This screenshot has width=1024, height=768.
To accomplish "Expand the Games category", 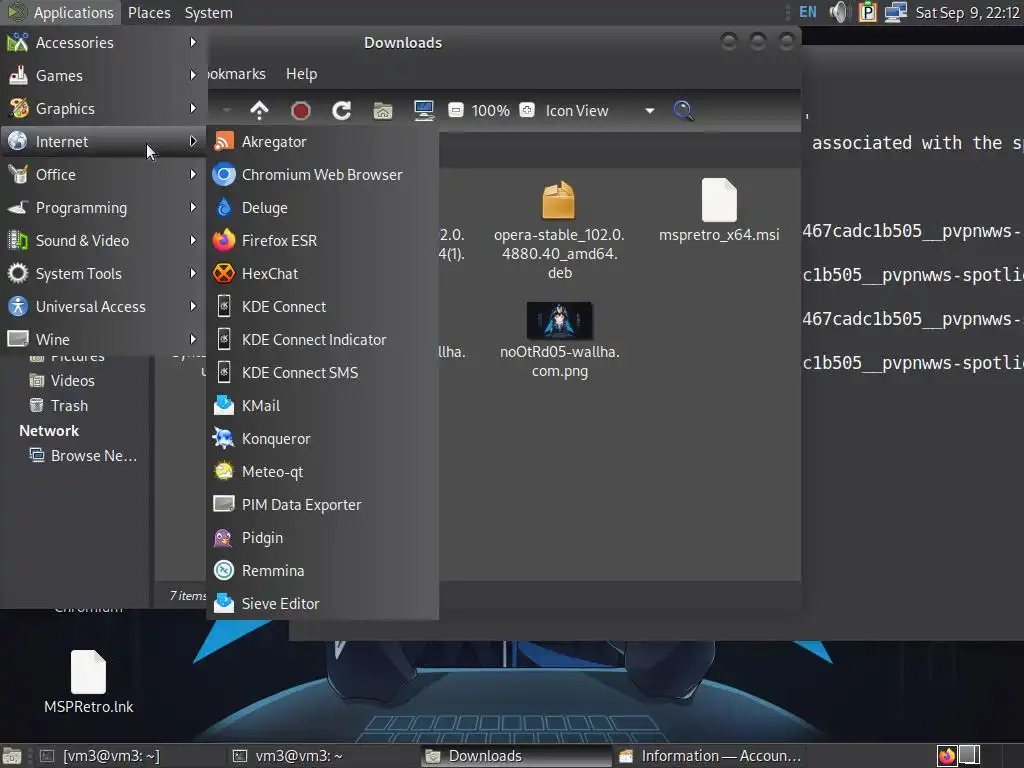I will click(104, 75).
